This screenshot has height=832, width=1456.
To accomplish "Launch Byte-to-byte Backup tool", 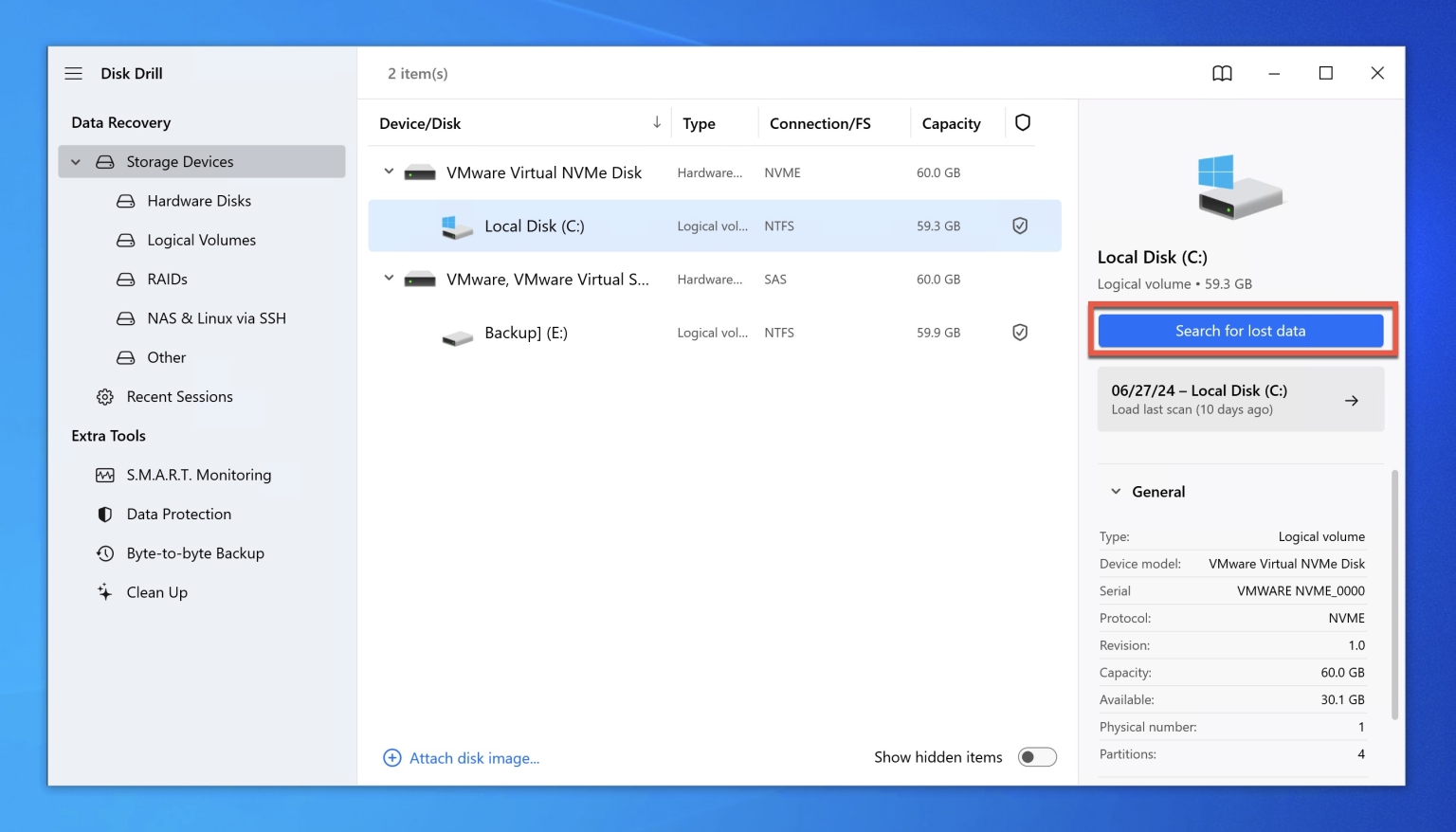I will [194, 552].
